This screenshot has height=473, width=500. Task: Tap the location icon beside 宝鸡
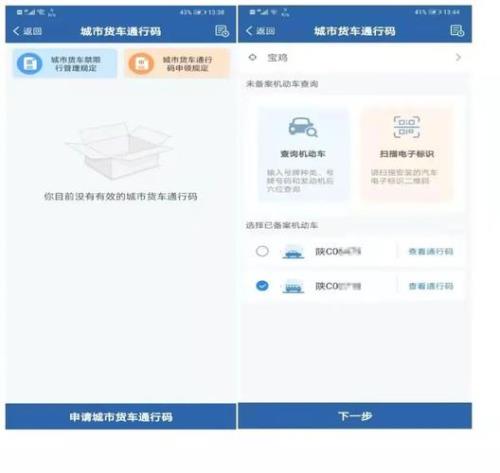tap(253, 57)
